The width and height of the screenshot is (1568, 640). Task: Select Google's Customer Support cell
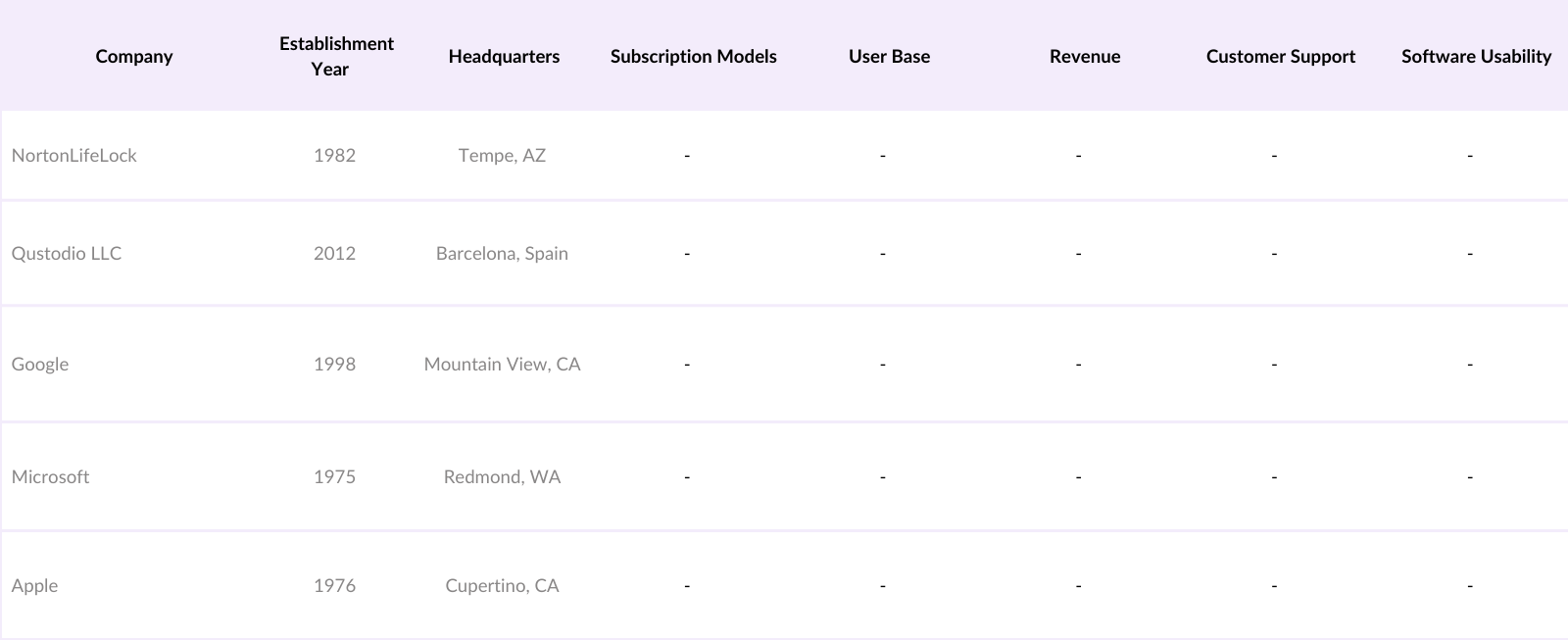1274,364
